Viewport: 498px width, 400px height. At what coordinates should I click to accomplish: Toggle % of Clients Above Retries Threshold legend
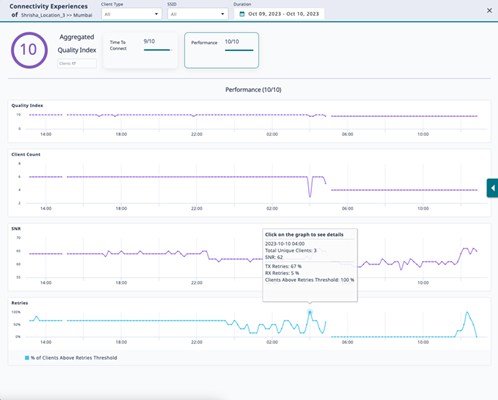pyautogui.click(x=71, y=358)
